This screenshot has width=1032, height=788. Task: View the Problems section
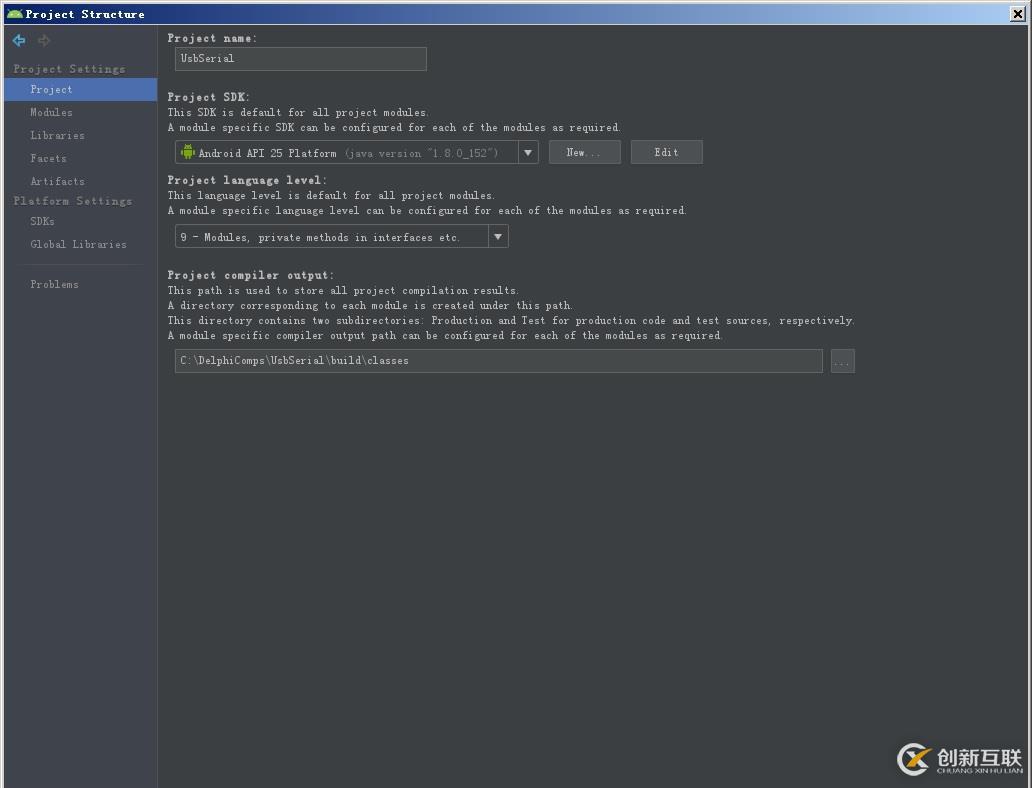(54, 284)
